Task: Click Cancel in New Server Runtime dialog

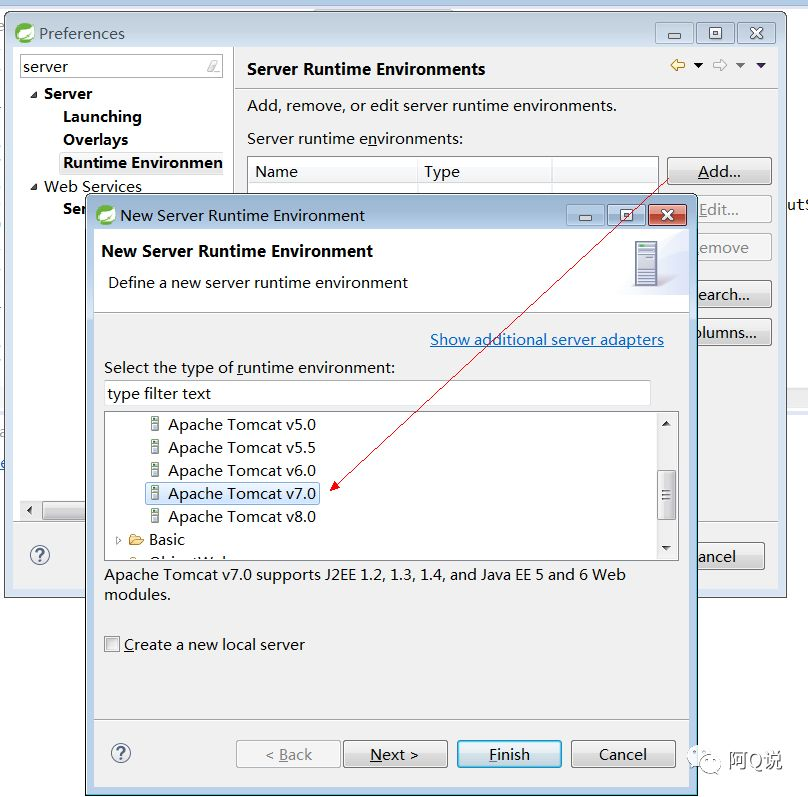Action: pos(623,754)
